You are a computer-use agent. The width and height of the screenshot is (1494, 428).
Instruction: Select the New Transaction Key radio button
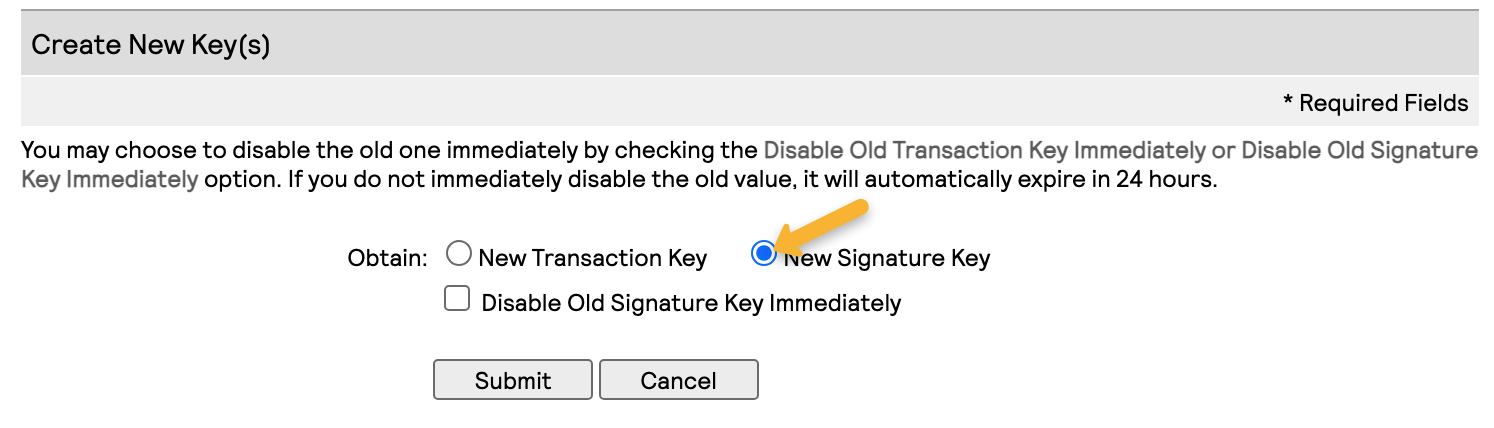459,254
